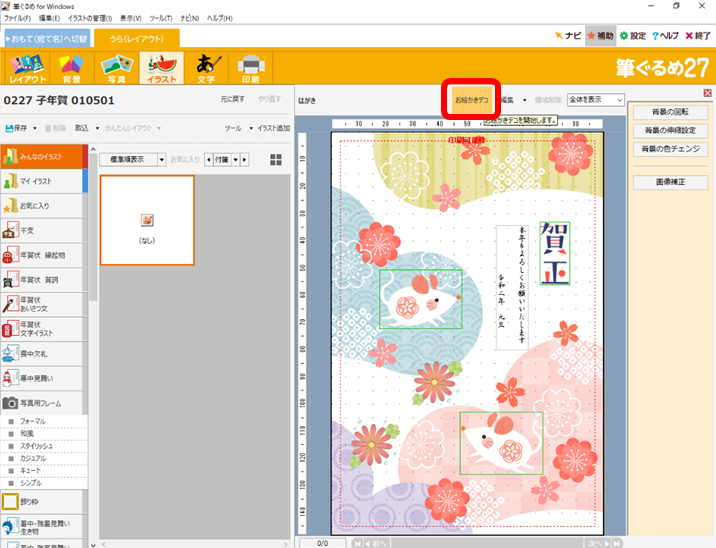Select the (なし) illustration thumbnail
Screen dimensions: 716x548
point(147,220)
